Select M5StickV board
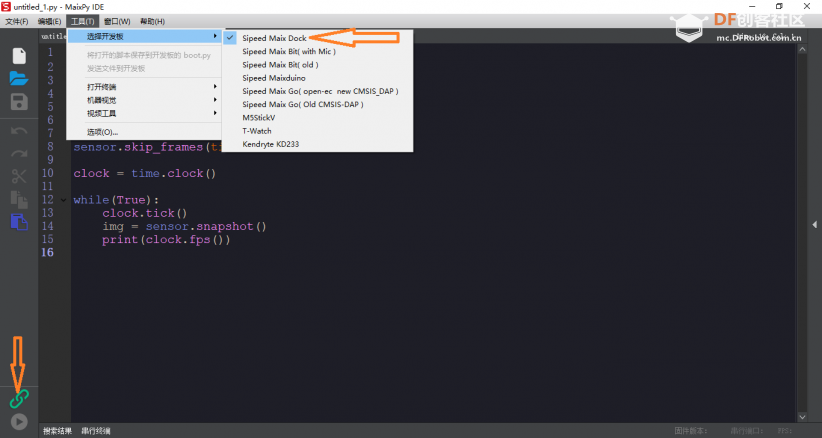 tap(318, 117)
